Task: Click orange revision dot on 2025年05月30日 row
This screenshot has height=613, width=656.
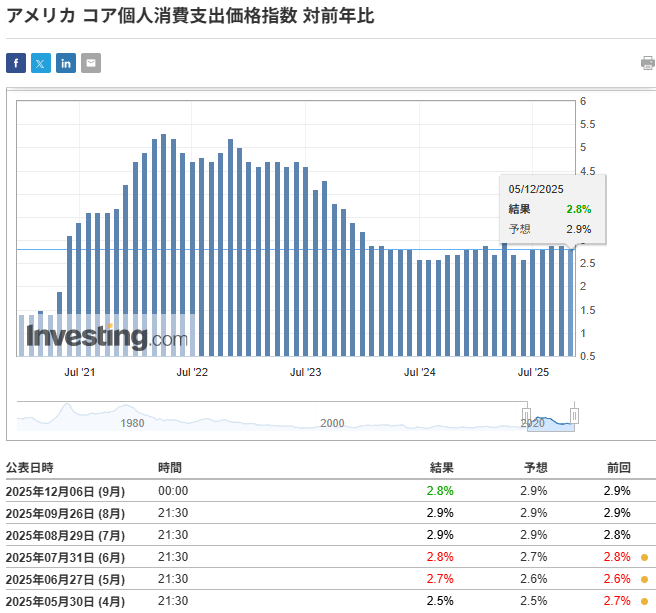Action: [645, 601]
